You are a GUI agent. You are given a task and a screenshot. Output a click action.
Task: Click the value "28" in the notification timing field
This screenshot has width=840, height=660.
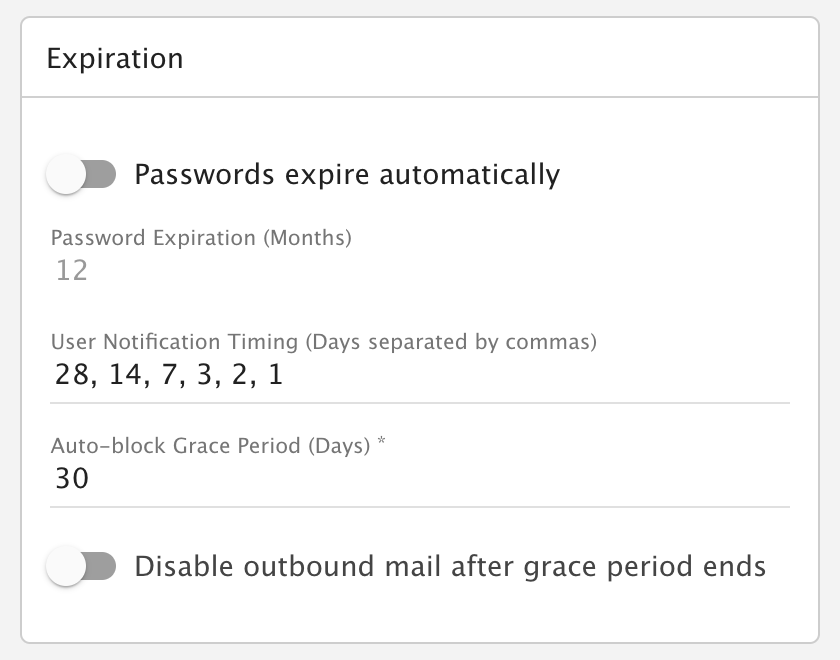(x=72, y=376)
